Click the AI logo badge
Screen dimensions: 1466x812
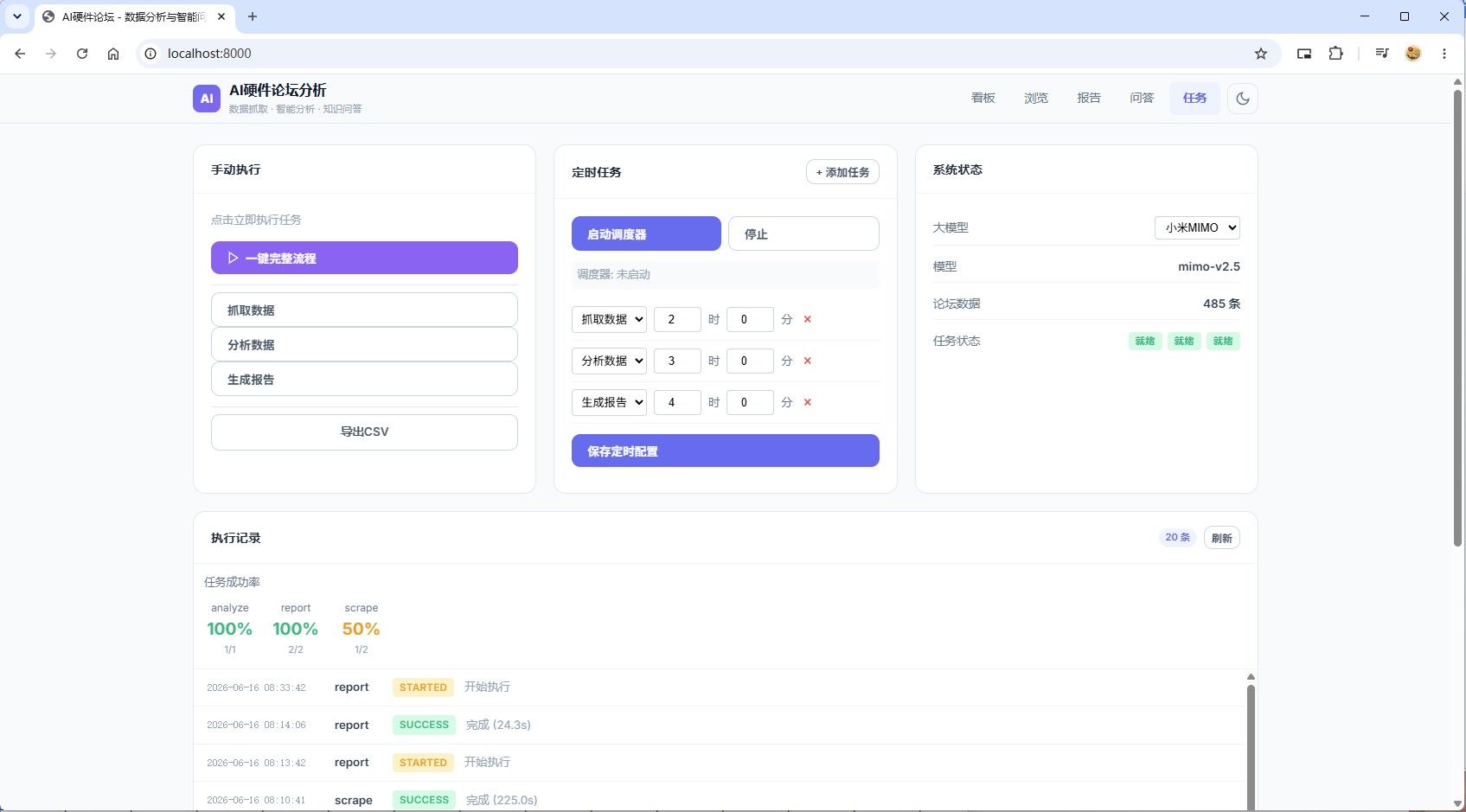(x=207, y=99)
